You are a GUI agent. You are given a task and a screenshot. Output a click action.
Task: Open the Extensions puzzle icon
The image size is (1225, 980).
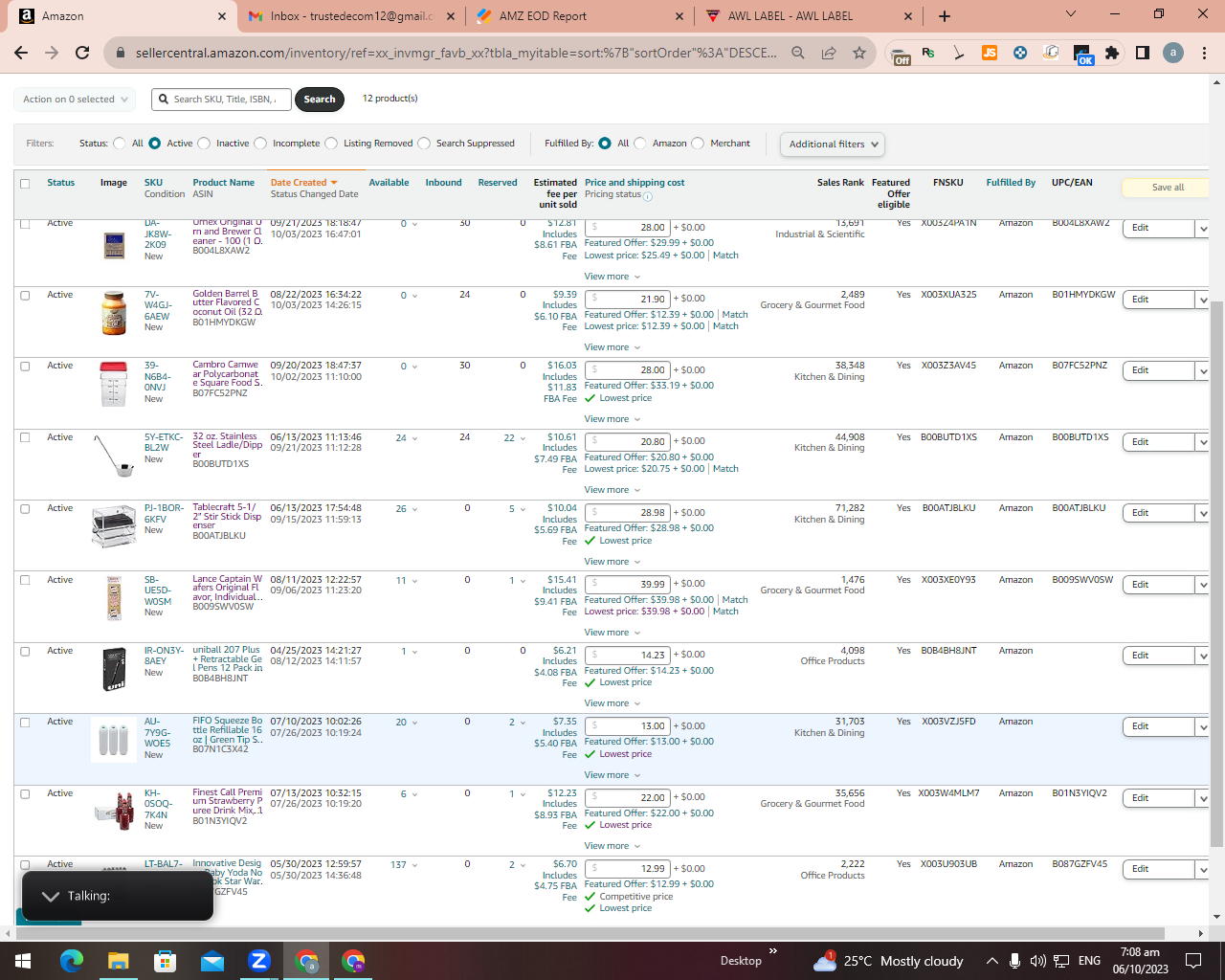tap(1112, 53)
